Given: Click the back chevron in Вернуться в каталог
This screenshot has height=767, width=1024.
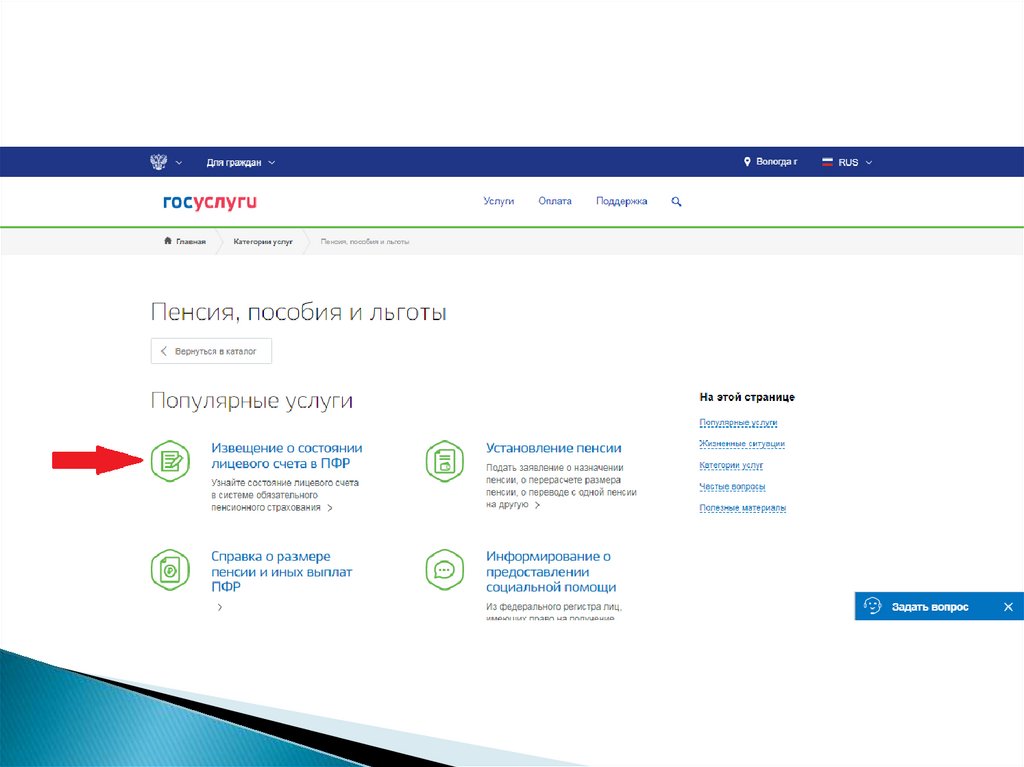Looking at the screenshot, I should click(x=164, y=351).
